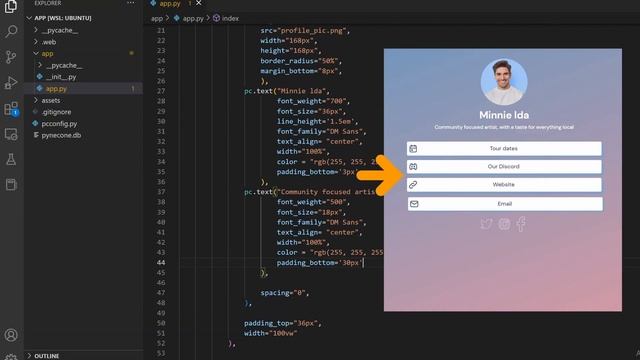The width and height of the screenshot is (640, 360).
Task: Open the Testing flask view
Action: [11, 159]
